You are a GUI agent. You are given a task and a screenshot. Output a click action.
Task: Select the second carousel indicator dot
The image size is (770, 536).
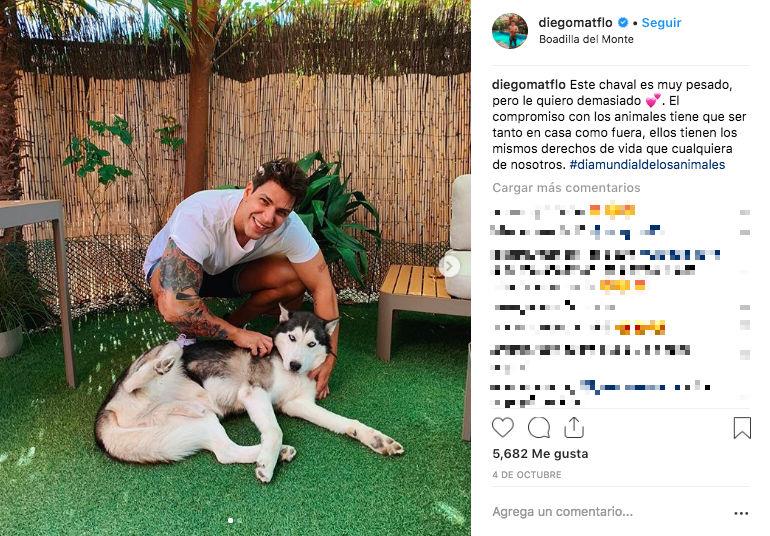[239, 520]
